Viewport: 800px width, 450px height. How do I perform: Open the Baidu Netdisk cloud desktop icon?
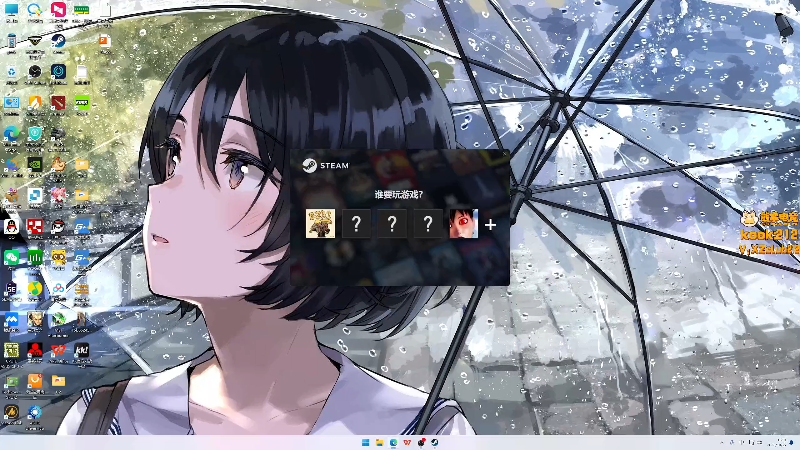[x=58, y=289]
